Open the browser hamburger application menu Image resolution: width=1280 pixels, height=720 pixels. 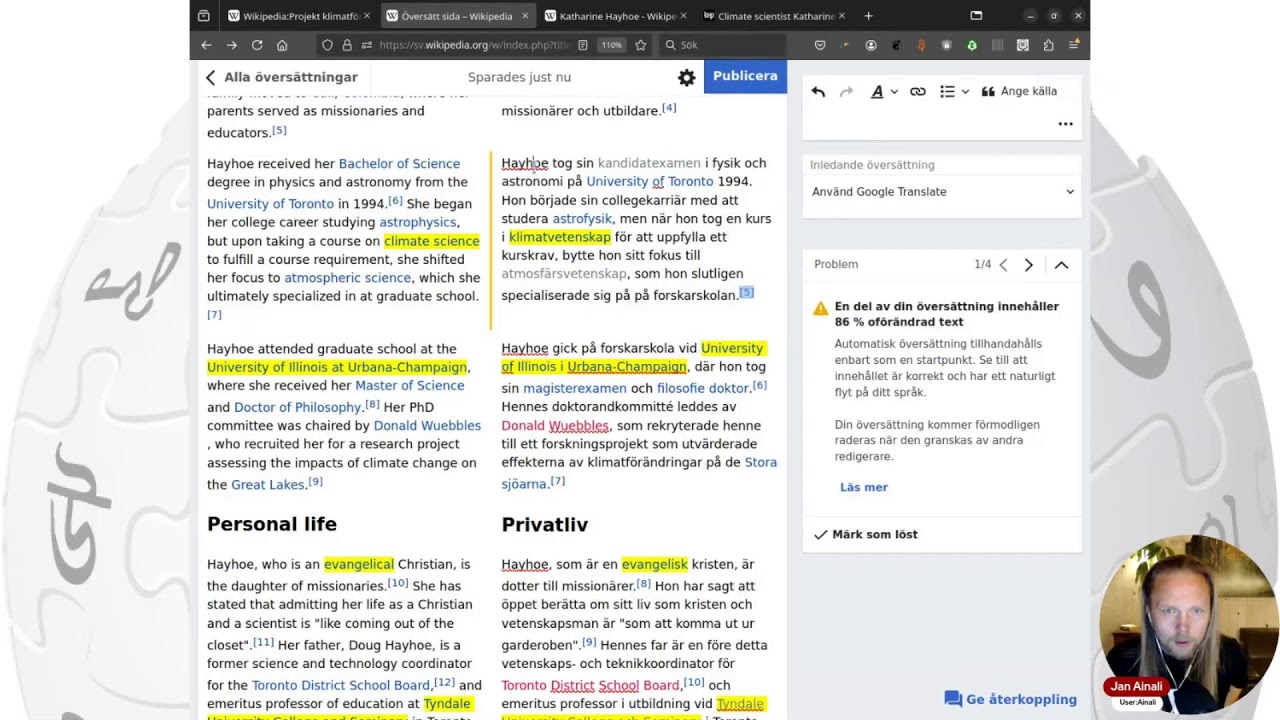(x=1074, y=45)
